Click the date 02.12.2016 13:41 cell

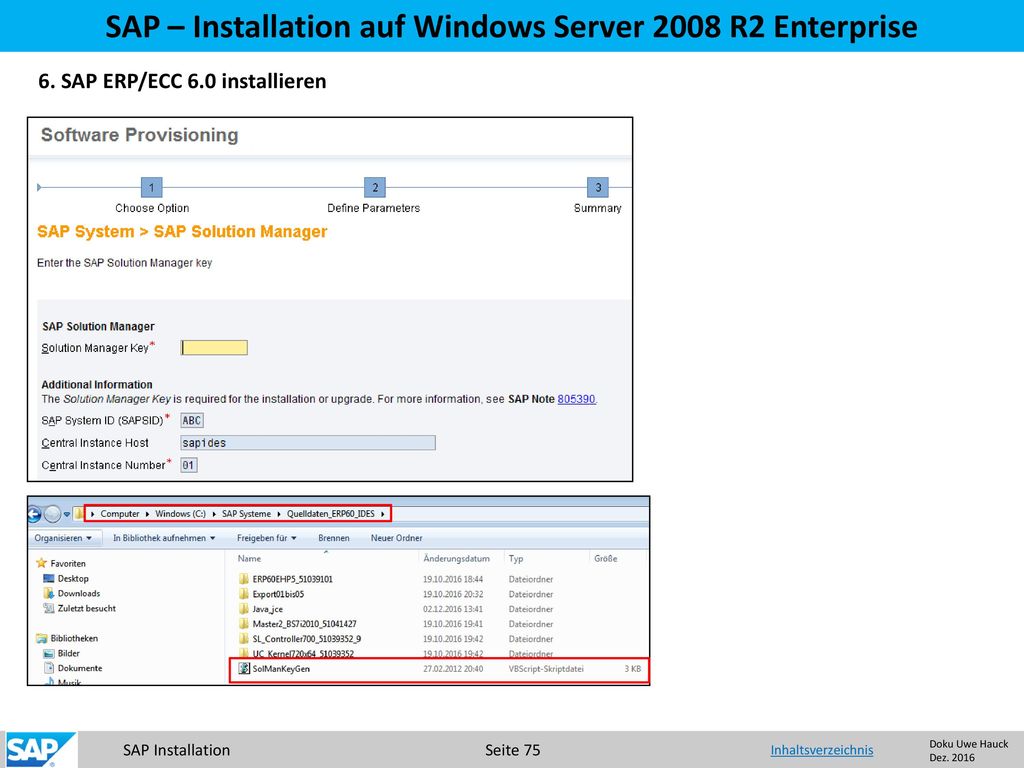[x=453, y=609]
